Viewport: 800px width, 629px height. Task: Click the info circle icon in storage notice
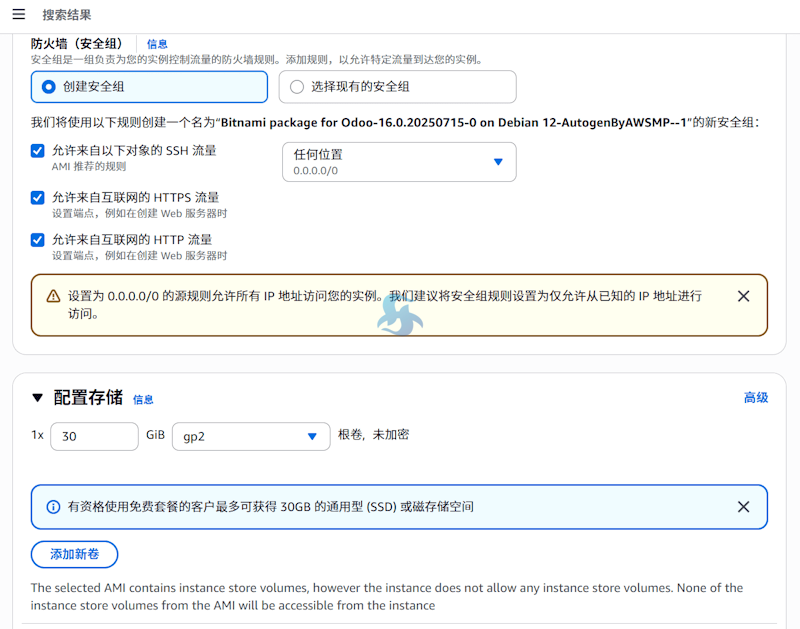53,507
